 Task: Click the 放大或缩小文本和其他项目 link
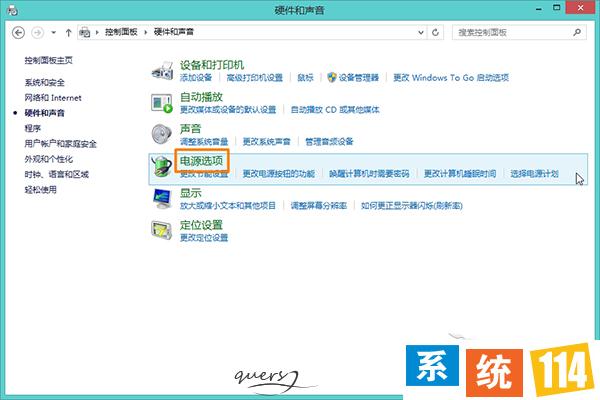228,206
